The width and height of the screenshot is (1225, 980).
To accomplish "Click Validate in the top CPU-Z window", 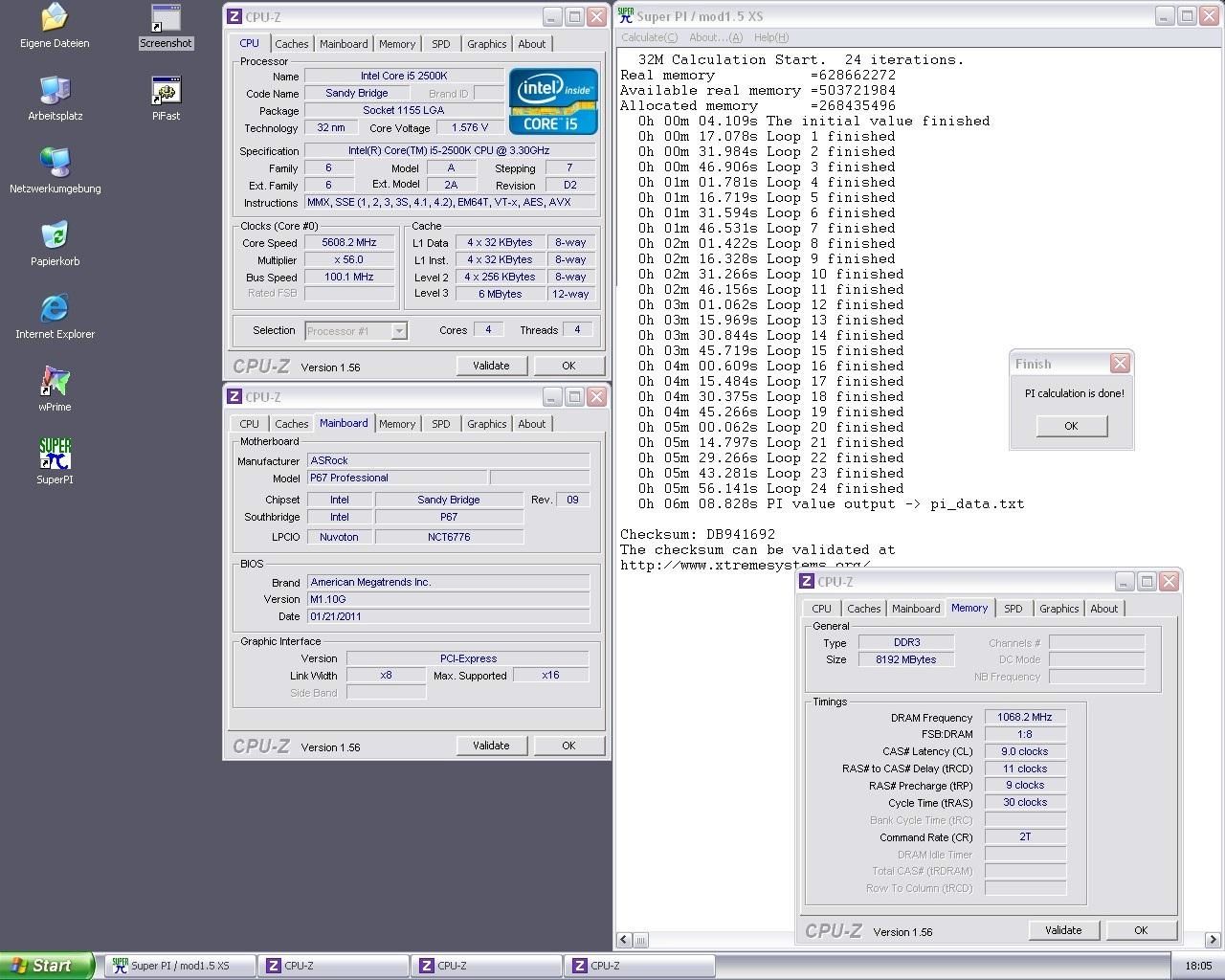I will [491, 366].
